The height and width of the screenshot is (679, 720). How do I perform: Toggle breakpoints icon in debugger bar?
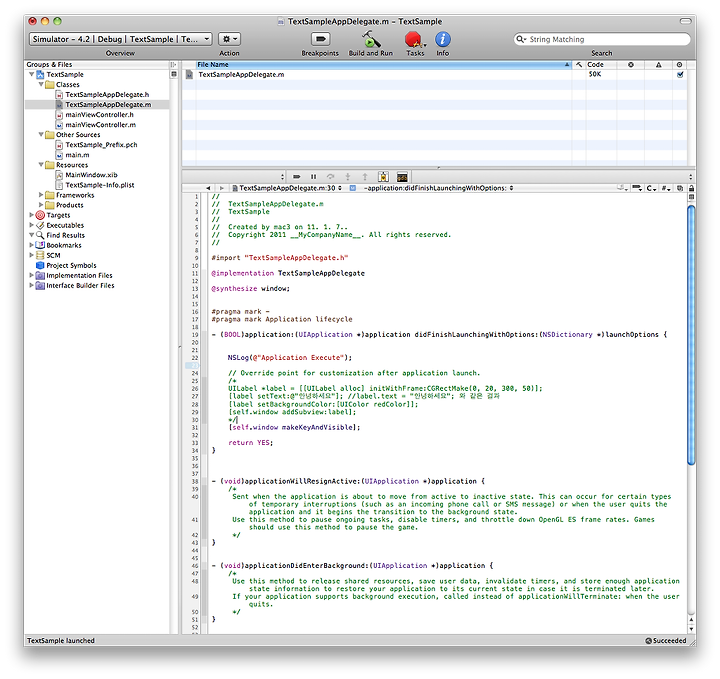[297, 177]
